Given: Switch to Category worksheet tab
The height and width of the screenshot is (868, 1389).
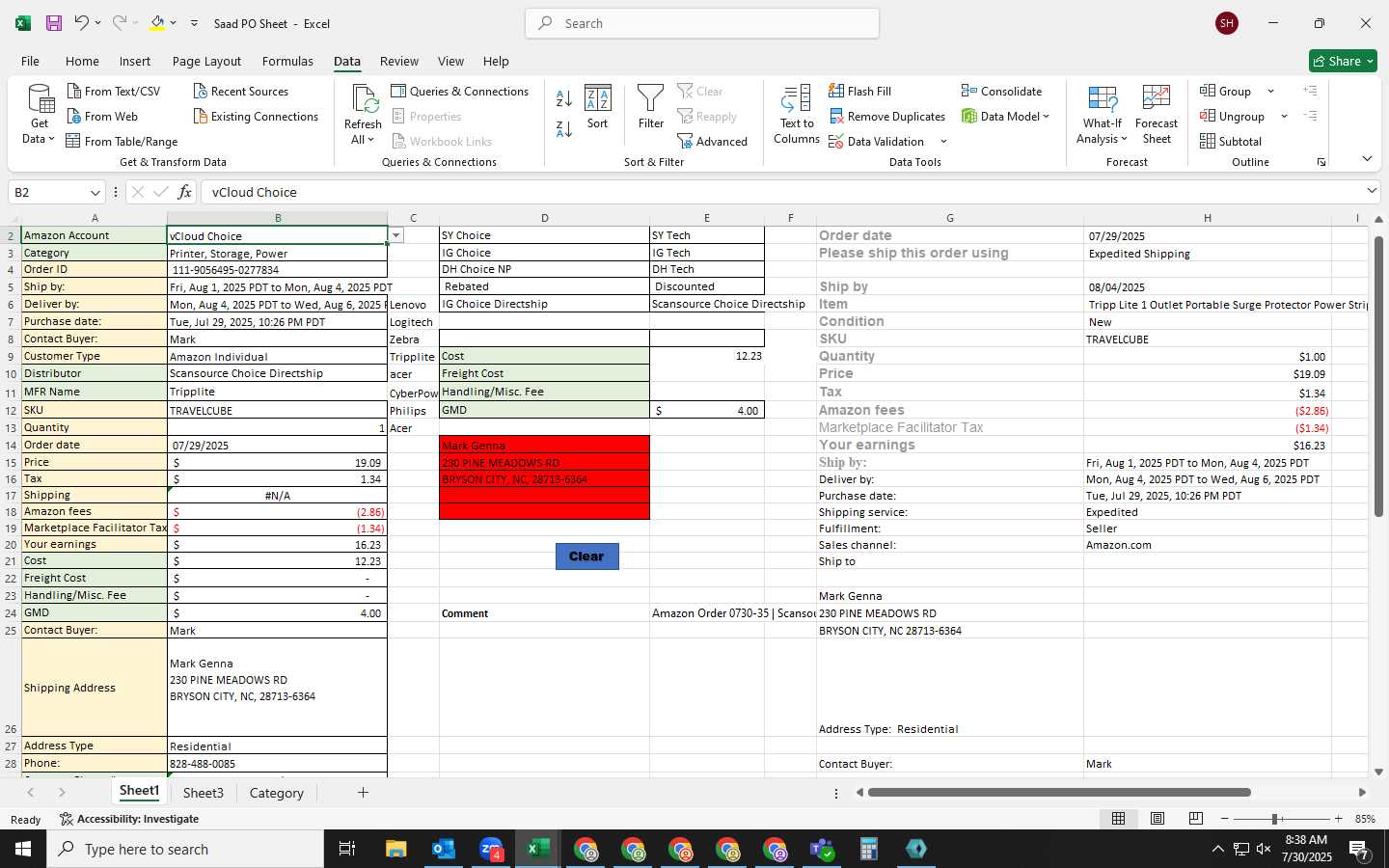Looking at the screenshot, I should click(x=277, y=793).
